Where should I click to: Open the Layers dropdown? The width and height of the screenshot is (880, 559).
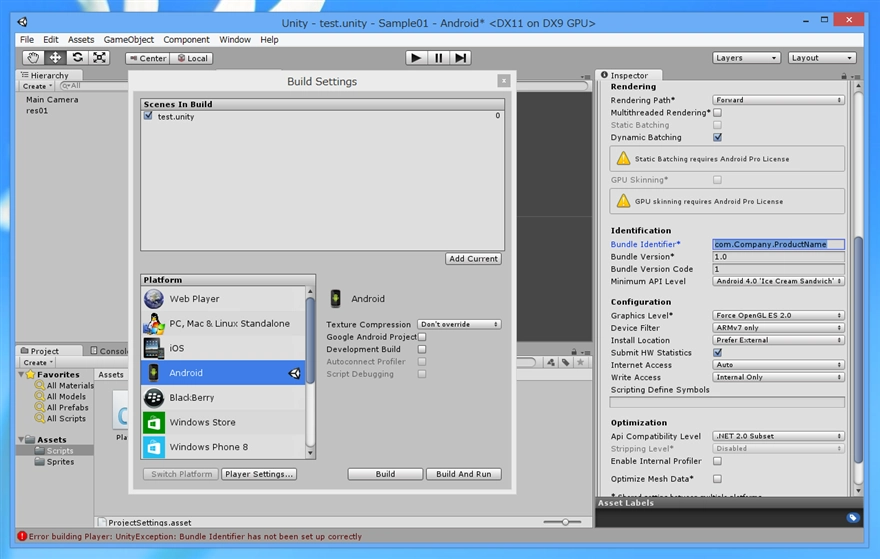click(746, 58)
